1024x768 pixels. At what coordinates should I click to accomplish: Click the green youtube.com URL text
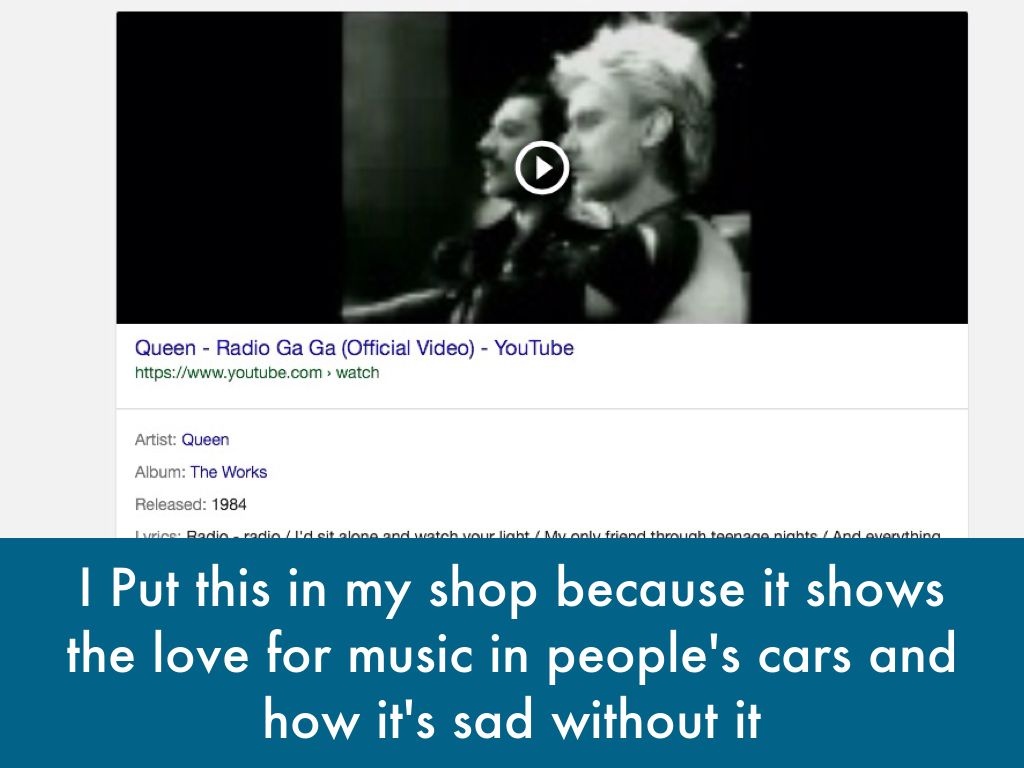[x=229, y=373]
